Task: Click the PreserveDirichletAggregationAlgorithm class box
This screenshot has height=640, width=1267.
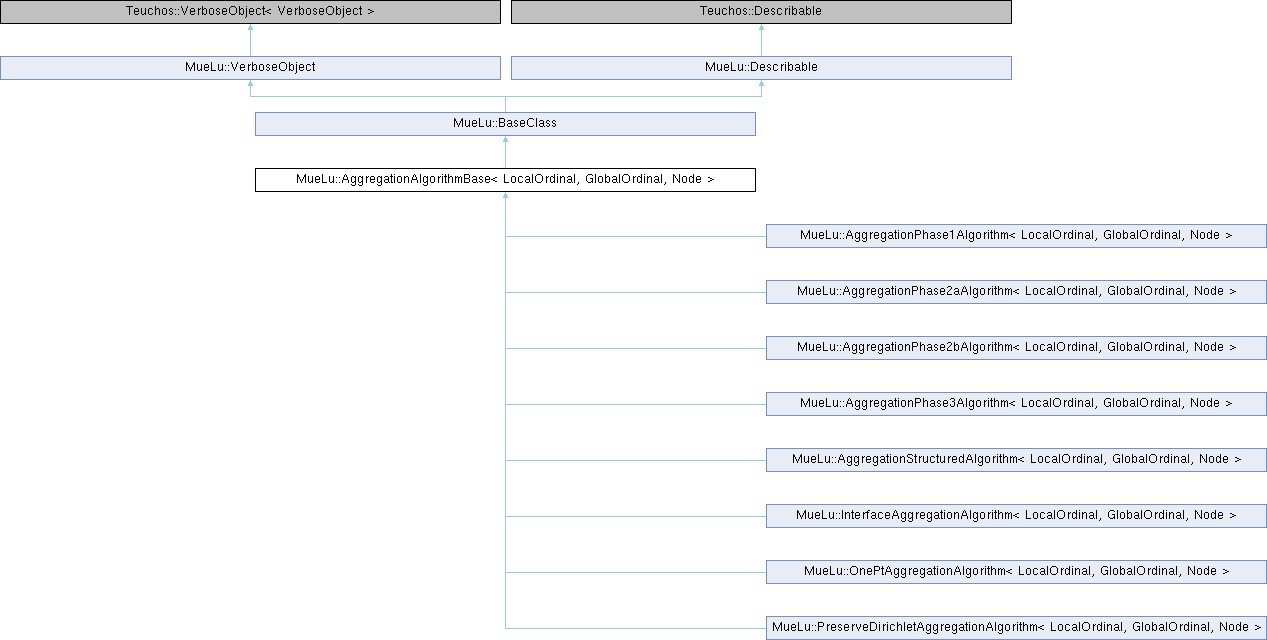Action: (1016, 627)
